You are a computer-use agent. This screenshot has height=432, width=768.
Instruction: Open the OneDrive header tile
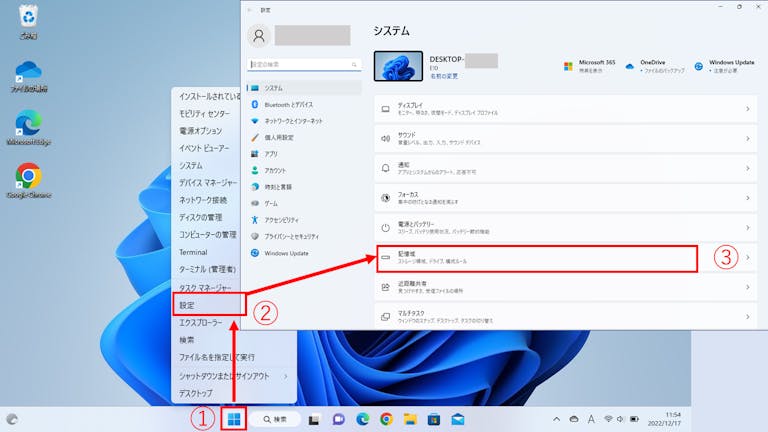point(655,66)
